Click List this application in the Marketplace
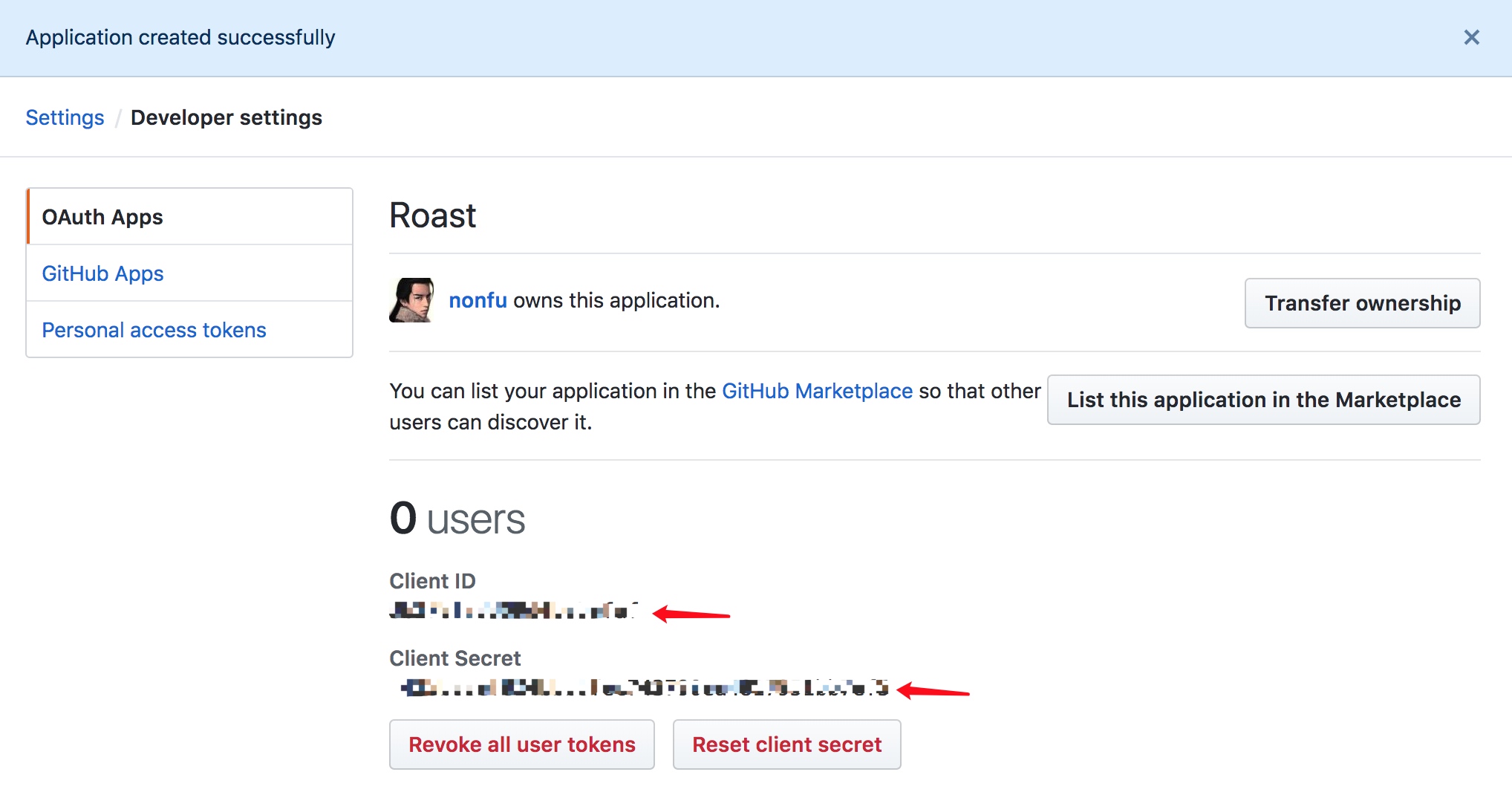Viewport: 1512px width, 795px height. (1263, 400)
